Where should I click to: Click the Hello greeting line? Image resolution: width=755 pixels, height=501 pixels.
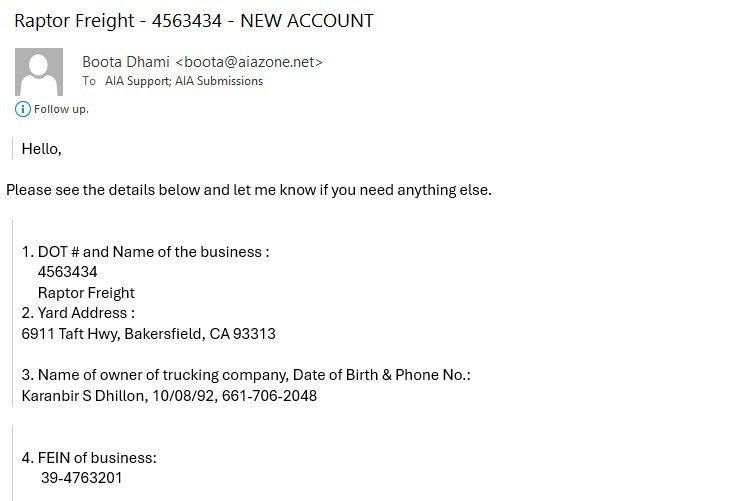pos(42,149)
